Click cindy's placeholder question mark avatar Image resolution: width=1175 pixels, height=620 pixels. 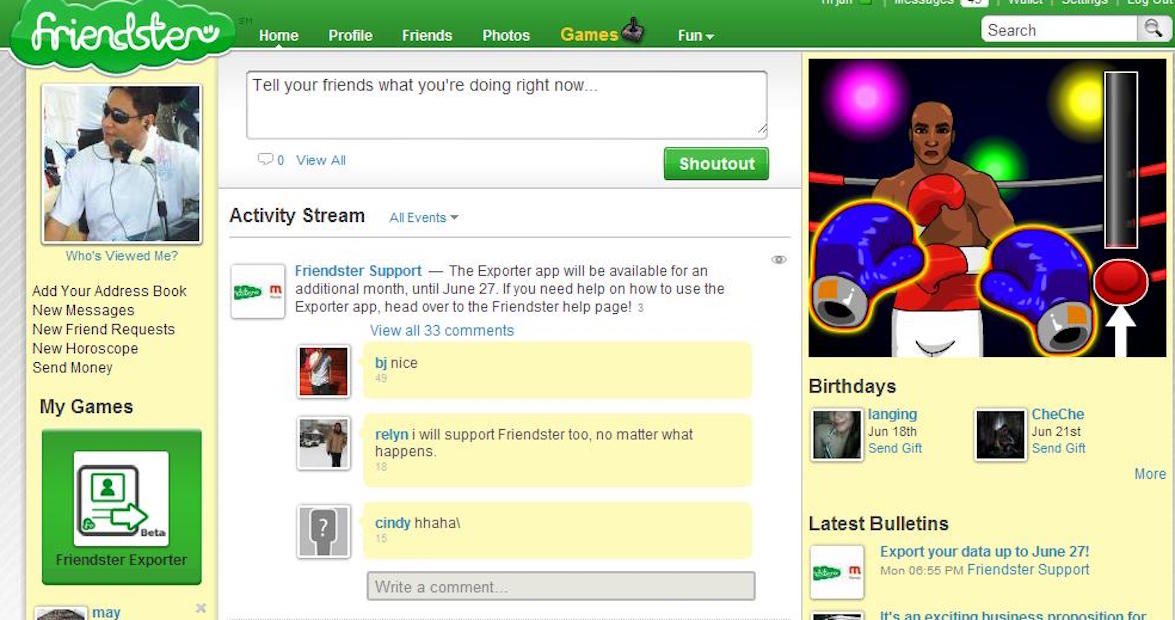(x=324, y=531)
